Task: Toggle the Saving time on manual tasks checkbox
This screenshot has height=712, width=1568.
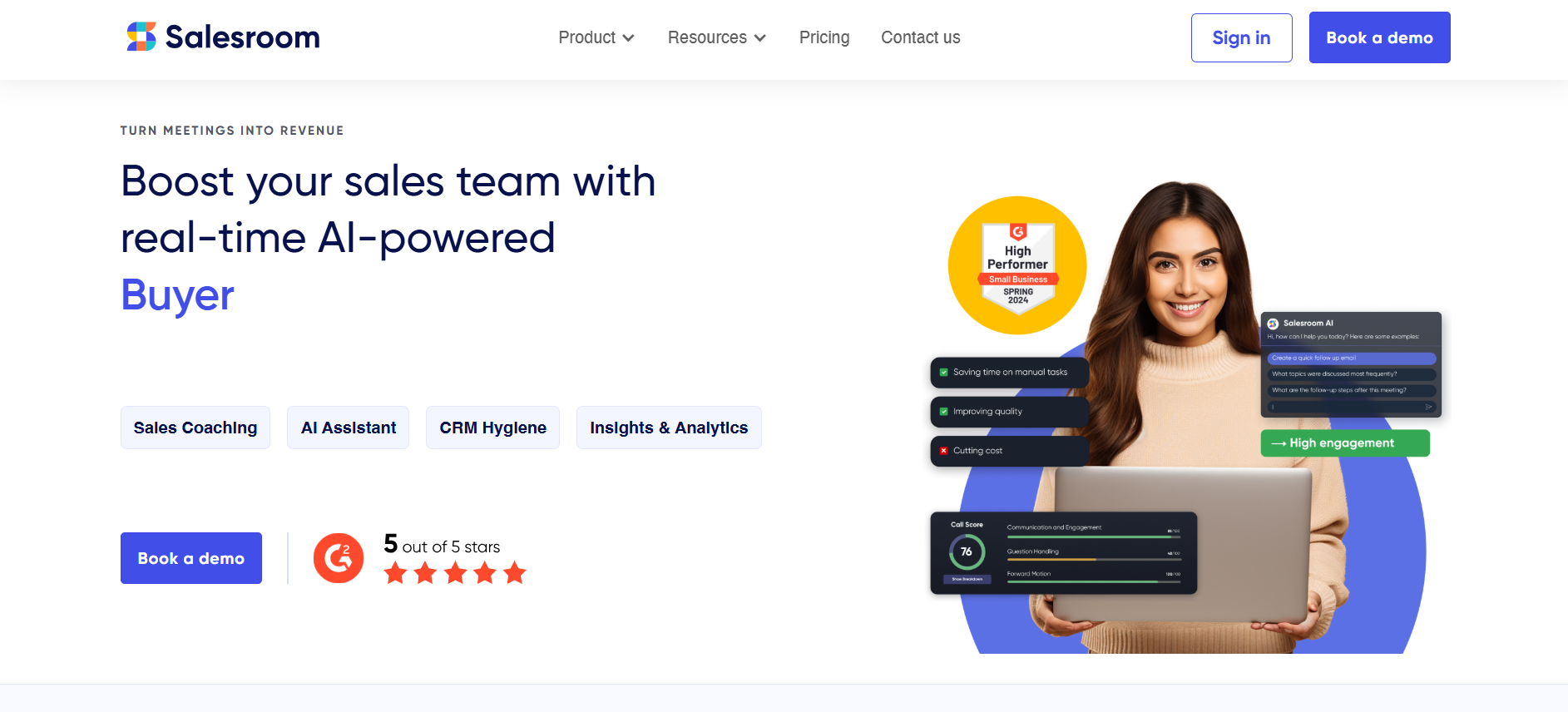Action: 944,373
